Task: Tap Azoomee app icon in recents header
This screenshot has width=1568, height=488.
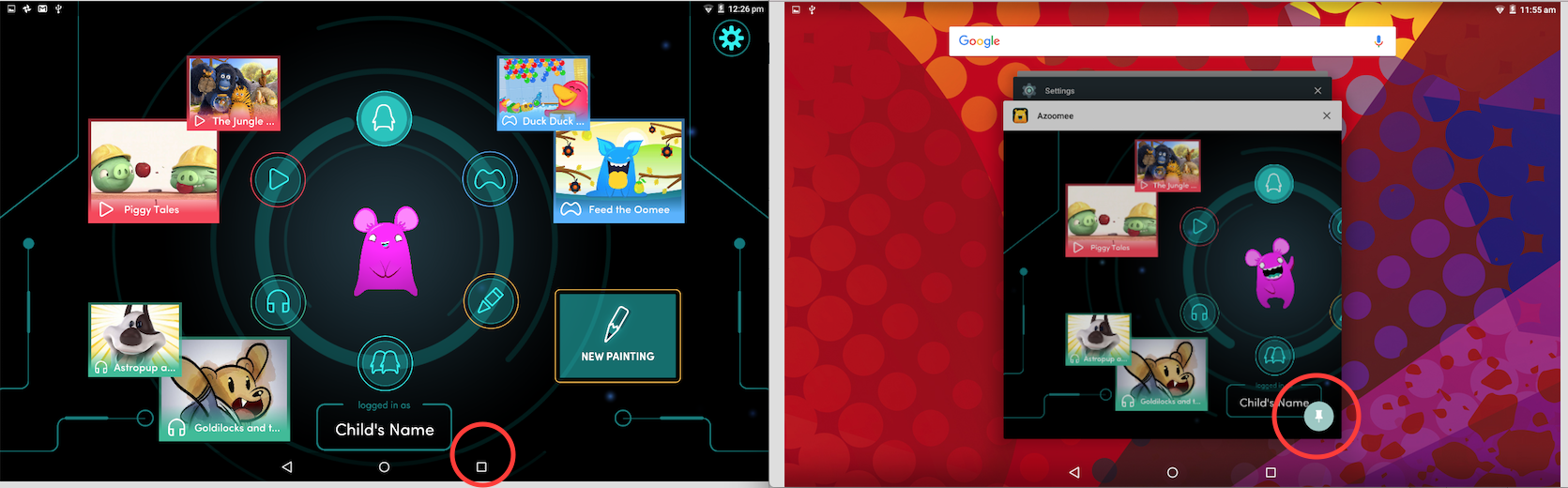Action: click(1020, 115)
